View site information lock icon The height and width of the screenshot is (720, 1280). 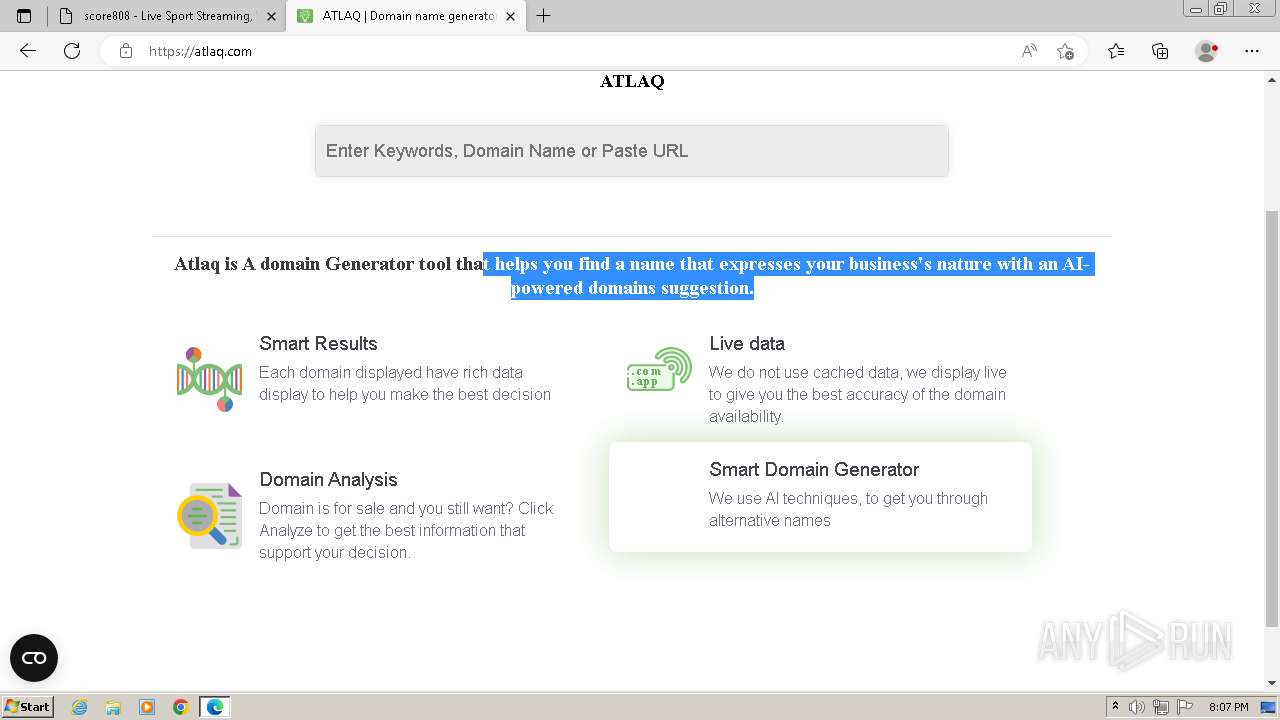pyautogui.click(x=126, y=51)
